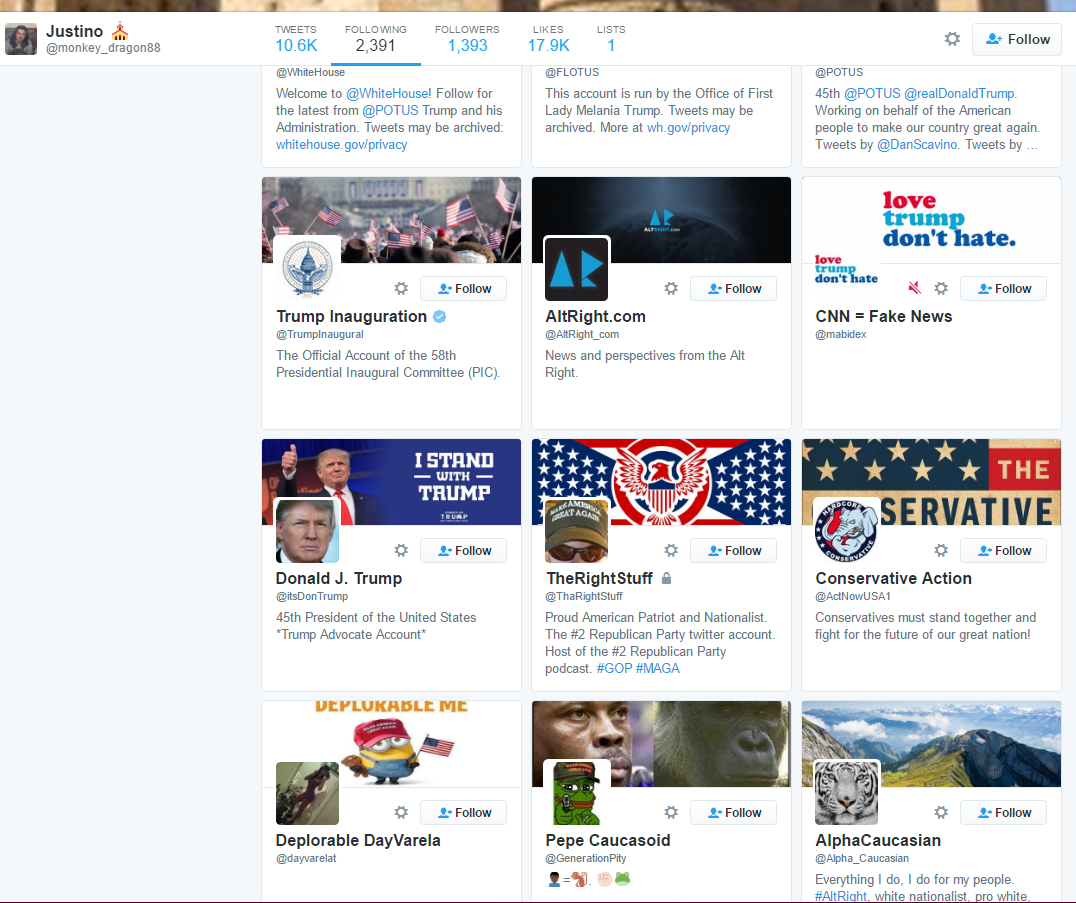
Task: Follow Deplorable DayVarela account
Action: coord(463,813)
